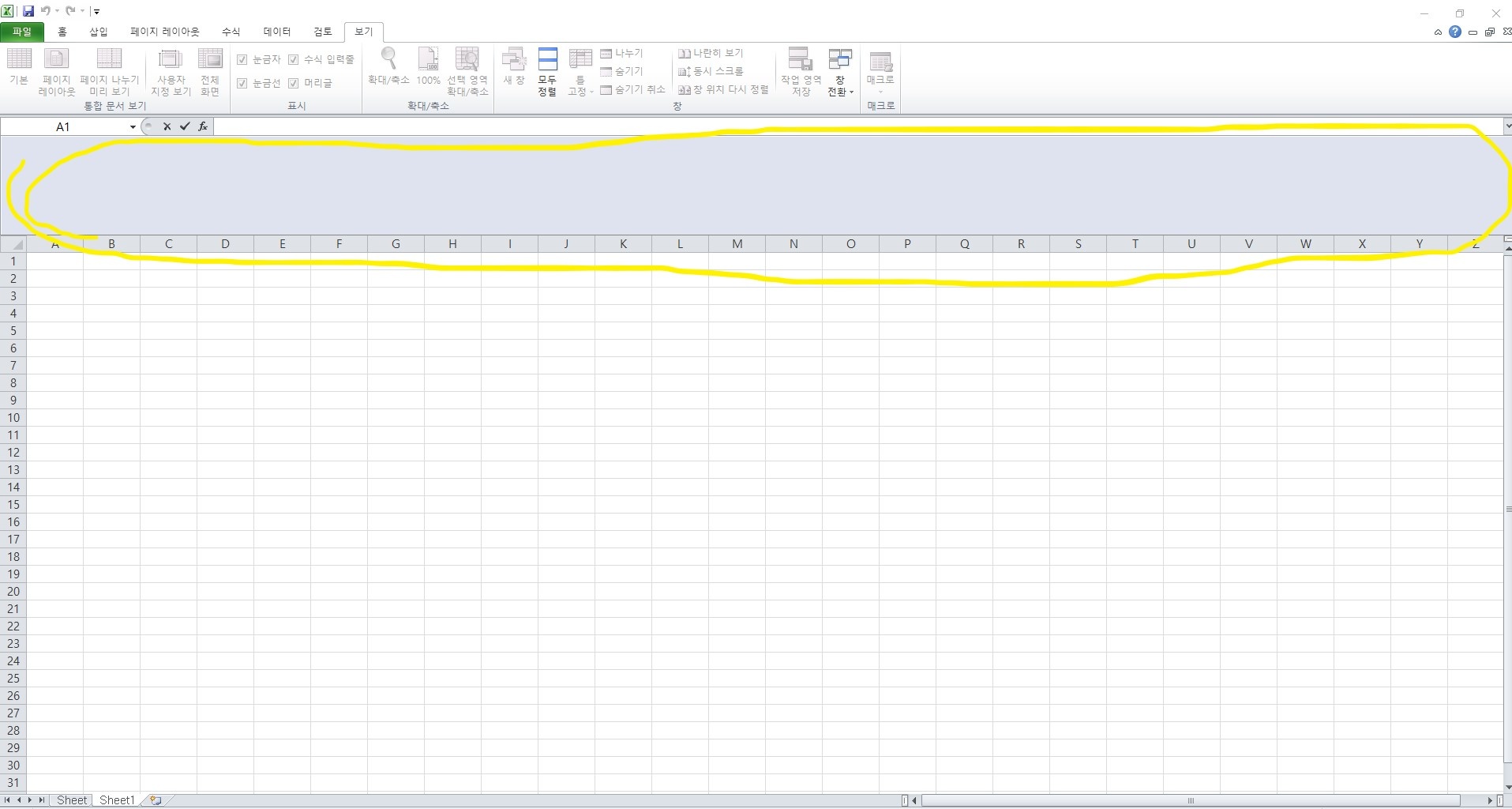The image size is (1512, 809).
Task: Click 나누기 split window button
Action: click(622, 53)
